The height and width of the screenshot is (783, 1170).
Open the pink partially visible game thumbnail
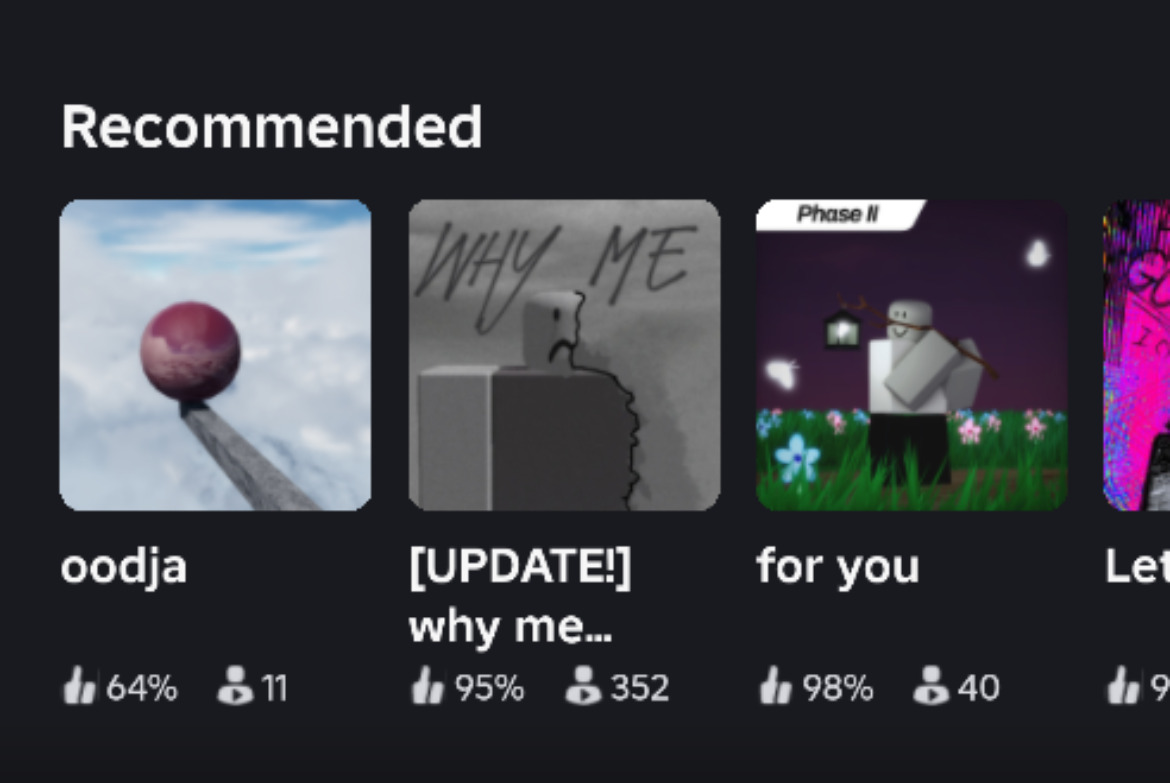(x=1136, y=355)
